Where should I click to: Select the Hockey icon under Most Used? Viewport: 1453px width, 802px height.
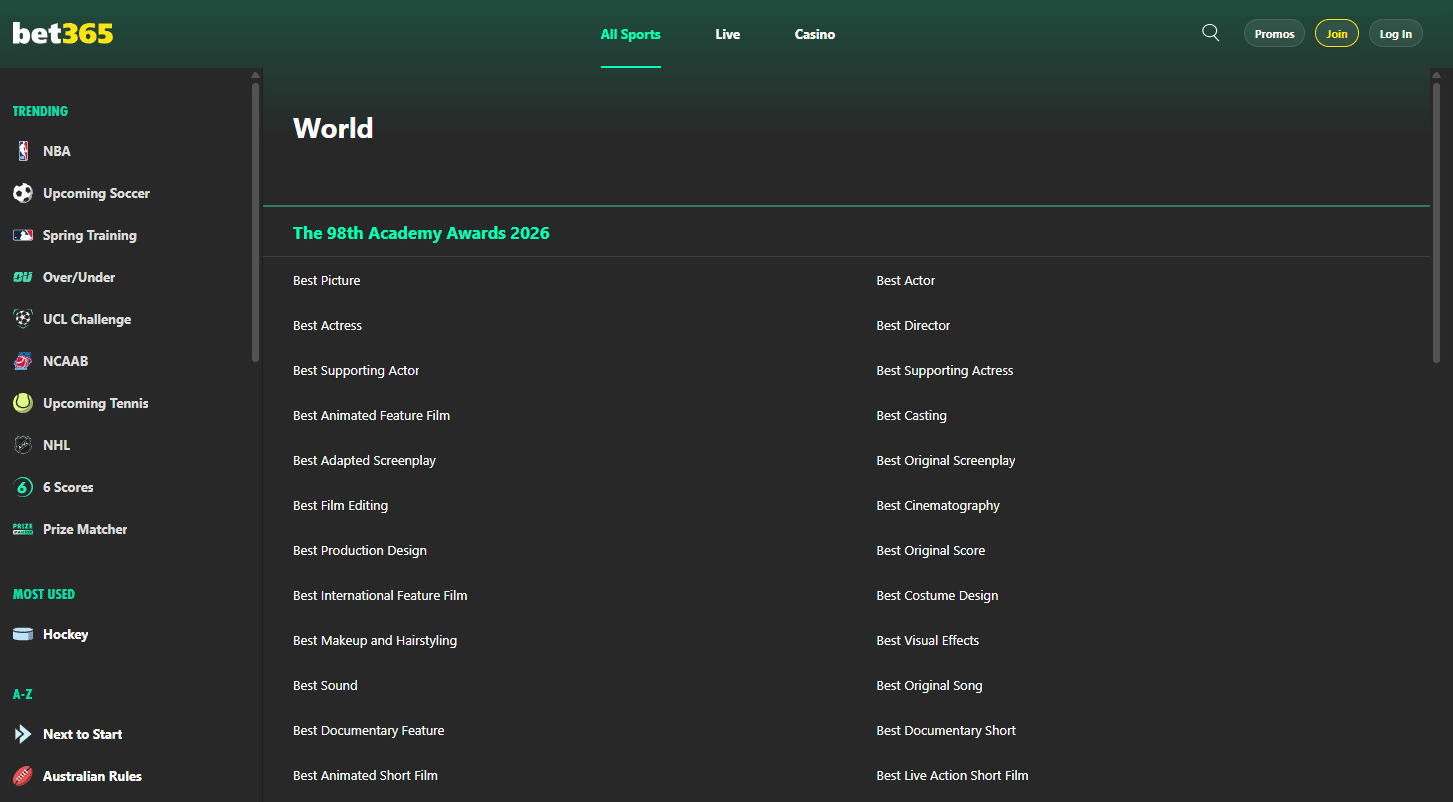tap(22, 633)
